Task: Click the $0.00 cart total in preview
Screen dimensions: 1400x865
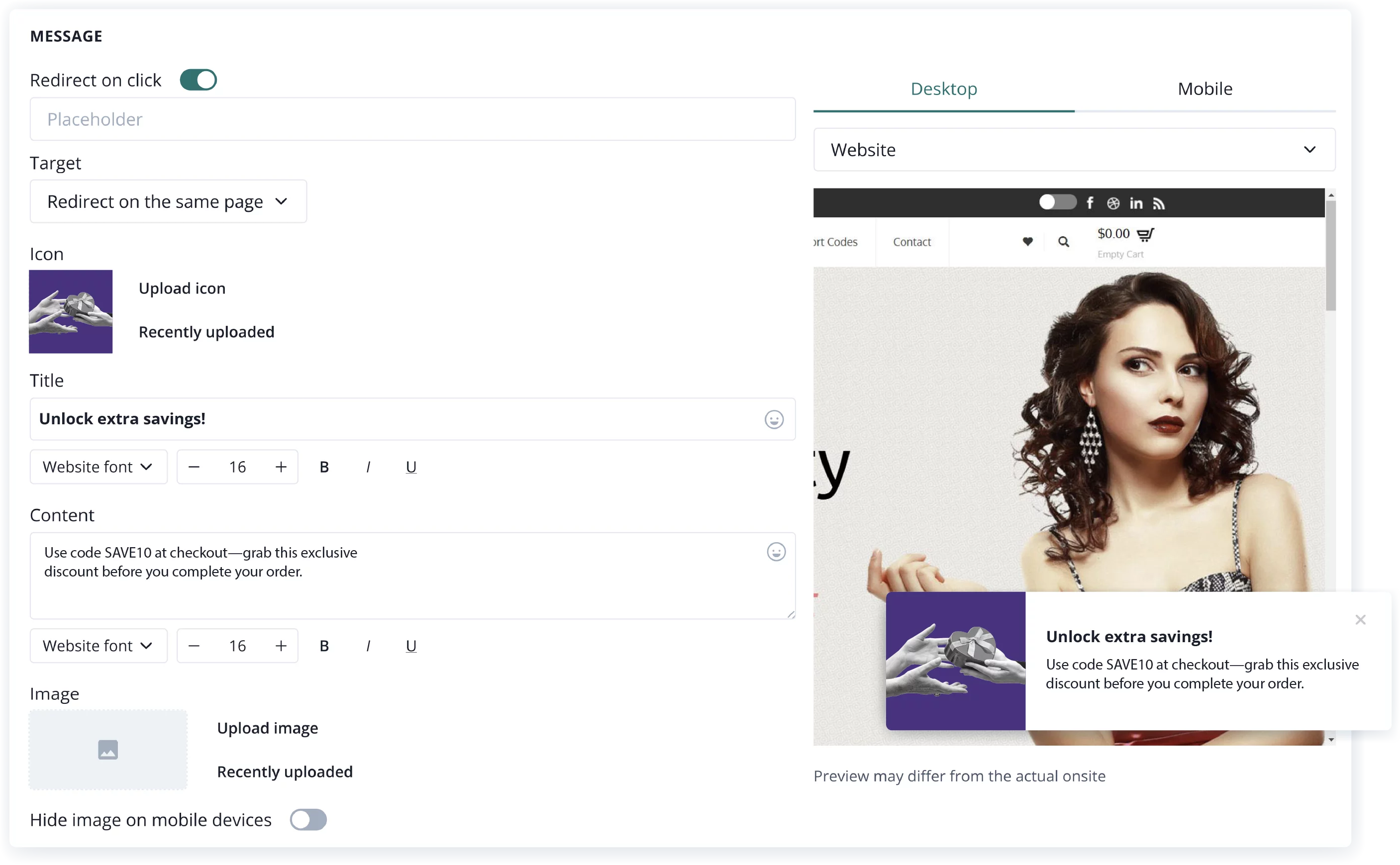Action: [1113, 233]
